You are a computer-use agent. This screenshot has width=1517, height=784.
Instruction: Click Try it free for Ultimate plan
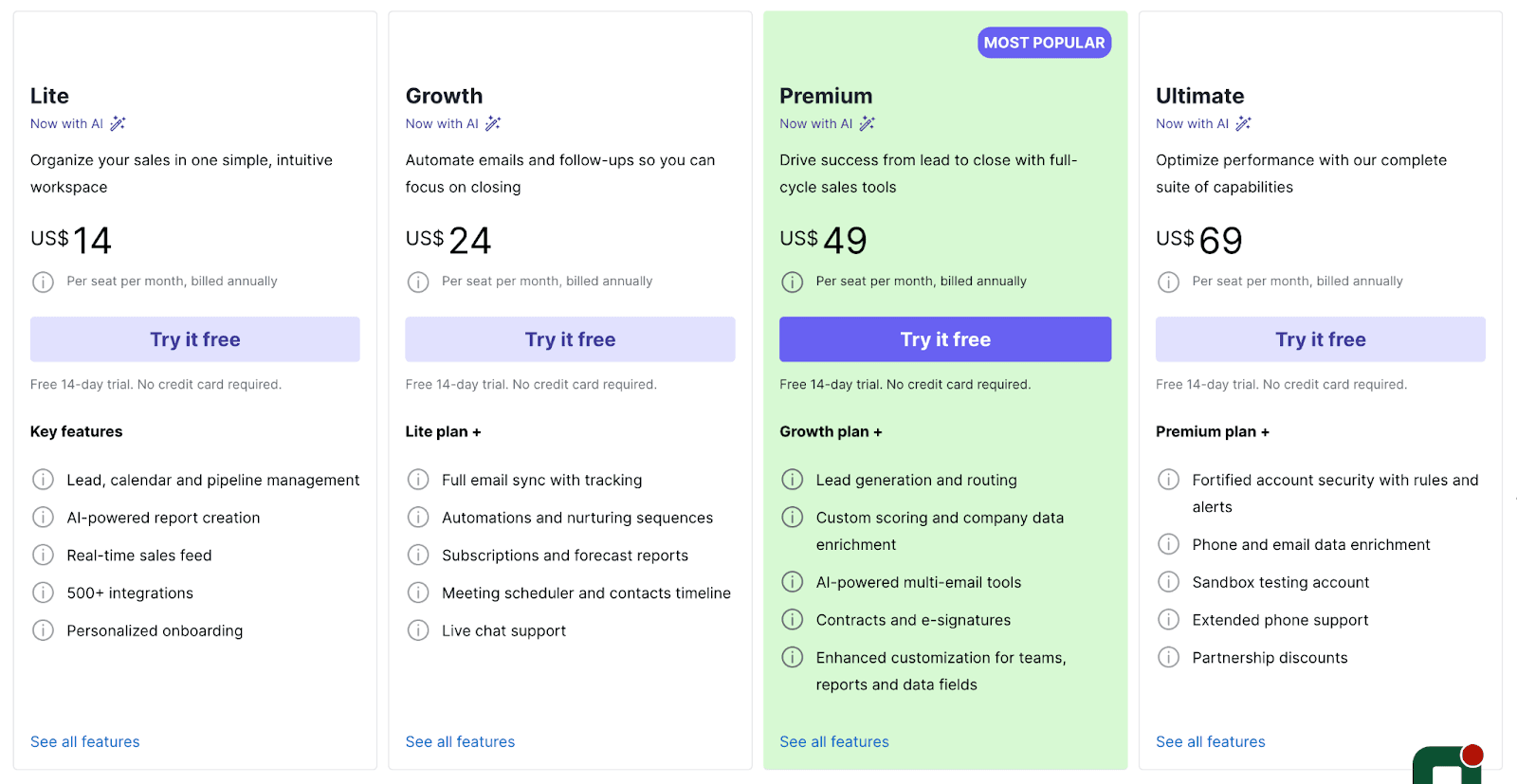1320,339
